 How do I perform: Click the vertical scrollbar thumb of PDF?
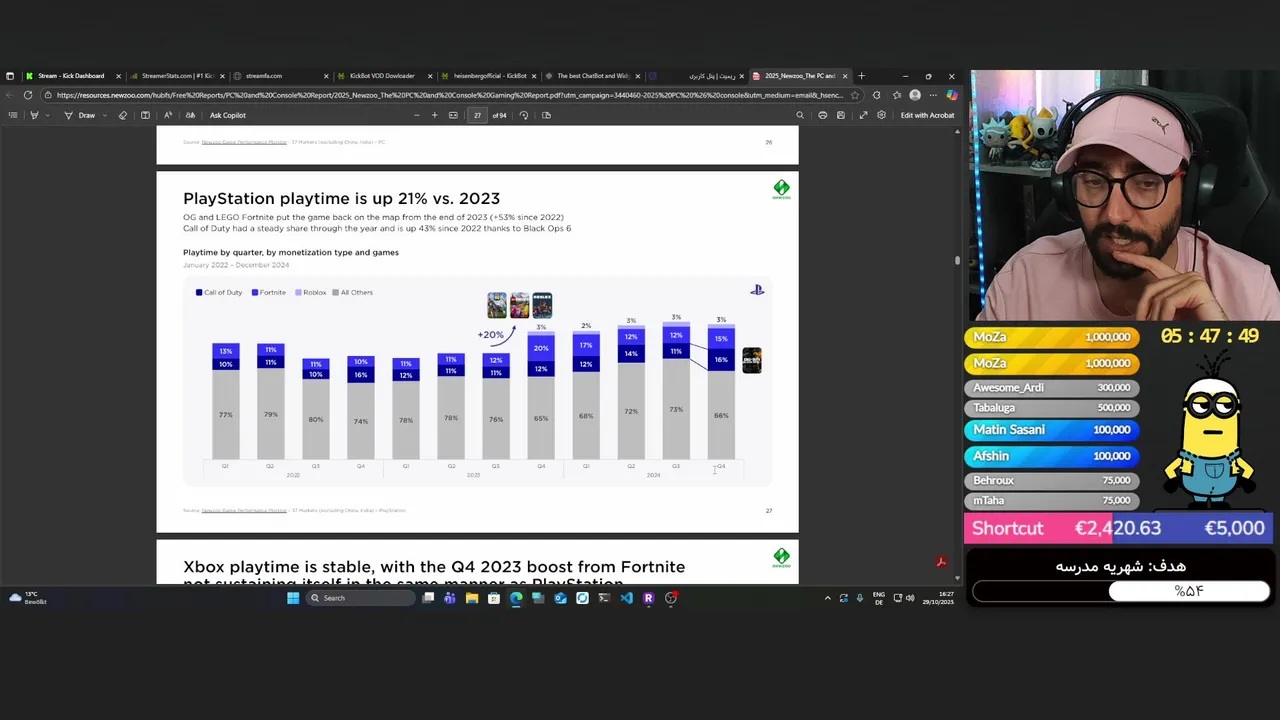point(957,260)
